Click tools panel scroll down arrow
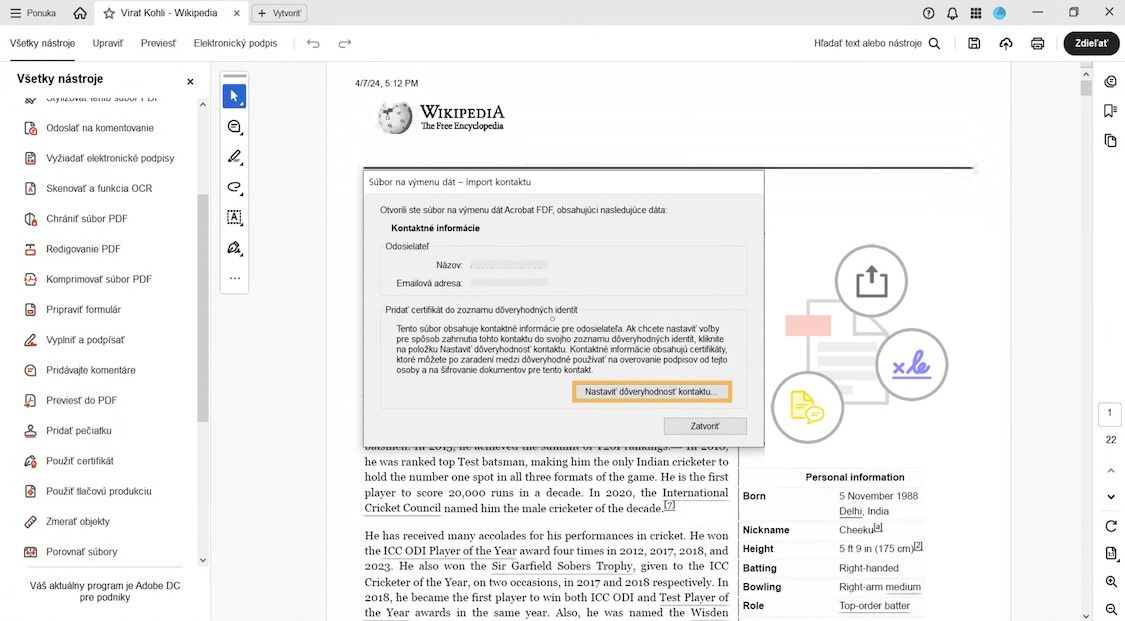 click(202, 561)
